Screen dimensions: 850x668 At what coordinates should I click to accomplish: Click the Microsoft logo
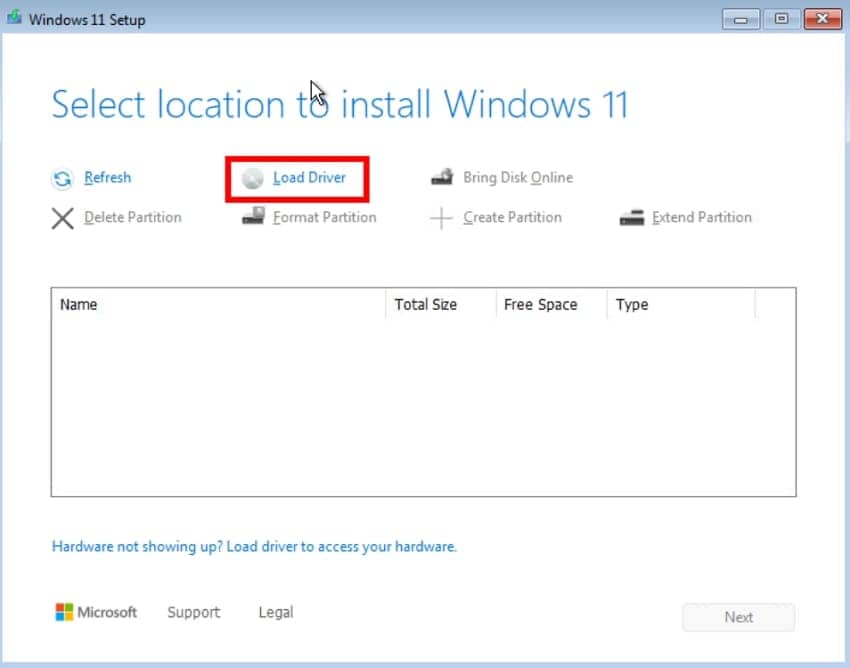pyautogui.click(x=96, y=612)
